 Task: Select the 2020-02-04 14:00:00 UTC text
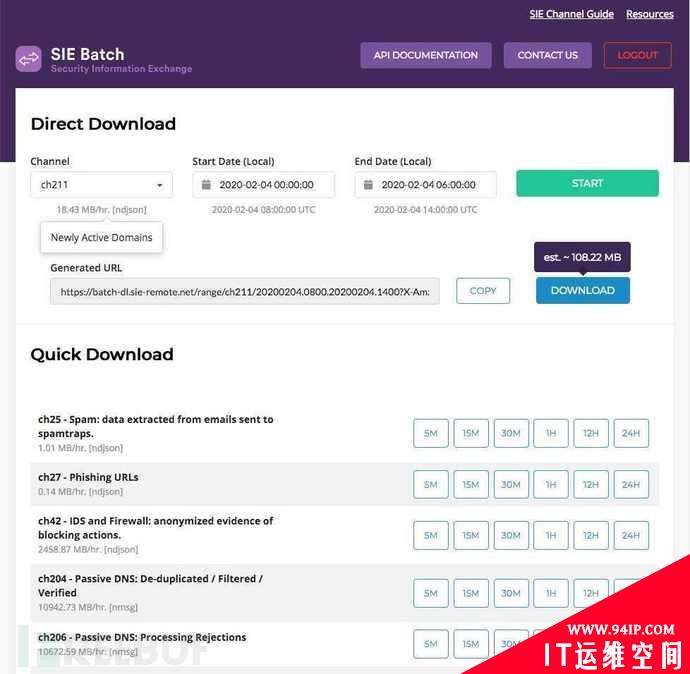click(426, 209)
